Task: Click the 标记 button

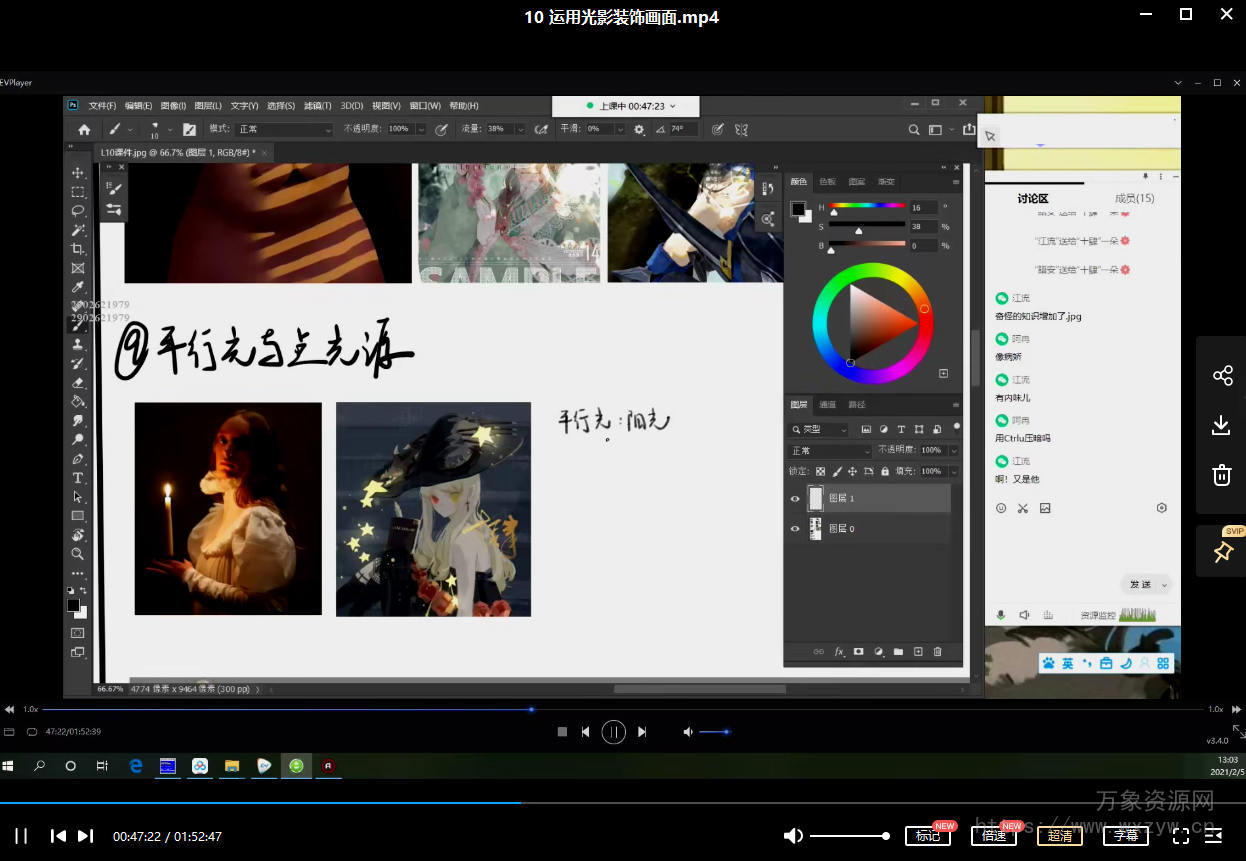Action: [x=927, y=836]
